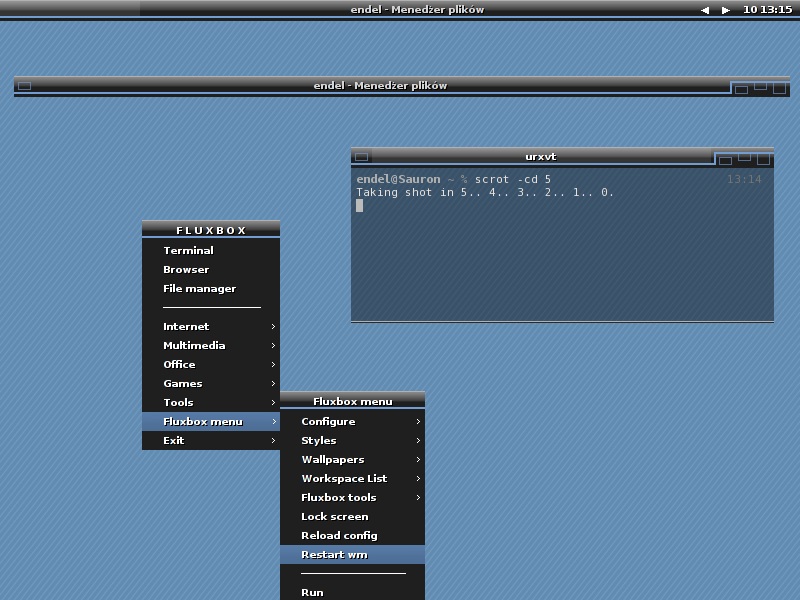This screenshot has width=800, height=600.
Task: Switch to next workspace in toolbar
Action: coord(726,10)
